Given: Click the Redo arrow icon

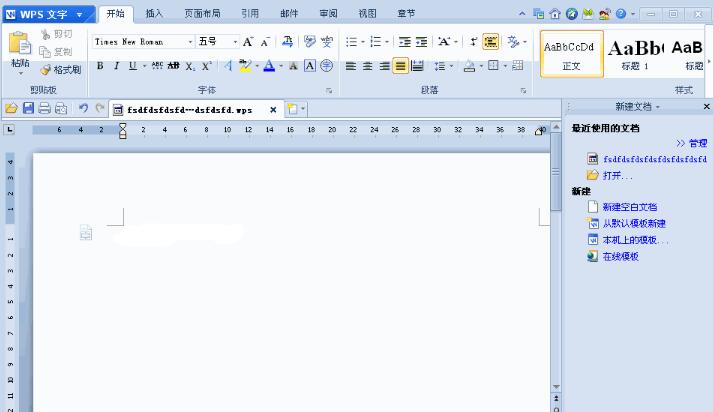Looking at the screenshot, I should 100,108.
